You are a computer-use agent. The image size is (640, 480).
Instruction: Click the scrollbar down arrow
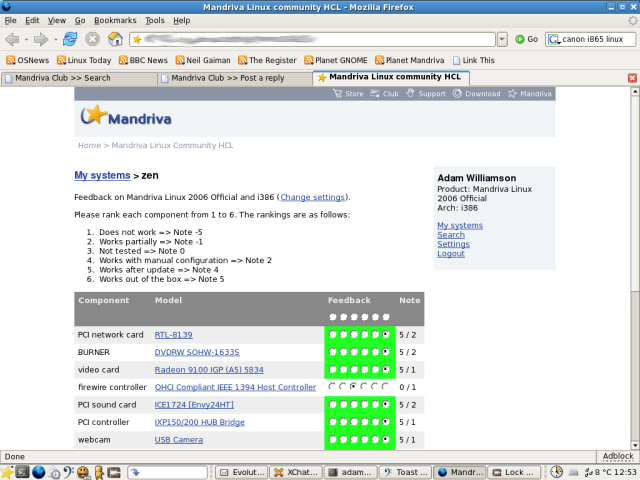(x=635, y=445)
